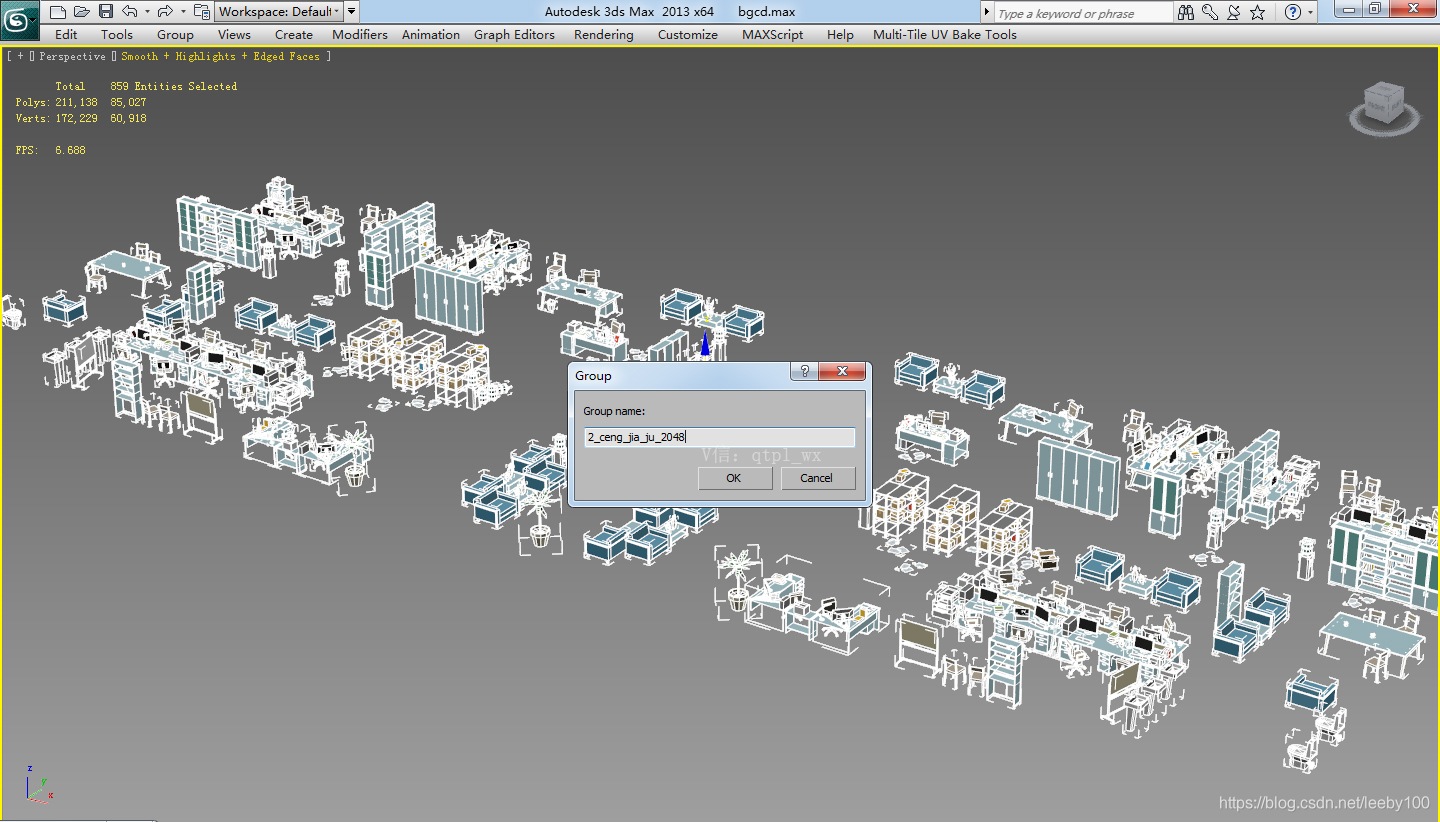The width and height of the screenshot is (1440, 822).
Task: Click Cancel in the Group dialog
Action: [816, 478]
